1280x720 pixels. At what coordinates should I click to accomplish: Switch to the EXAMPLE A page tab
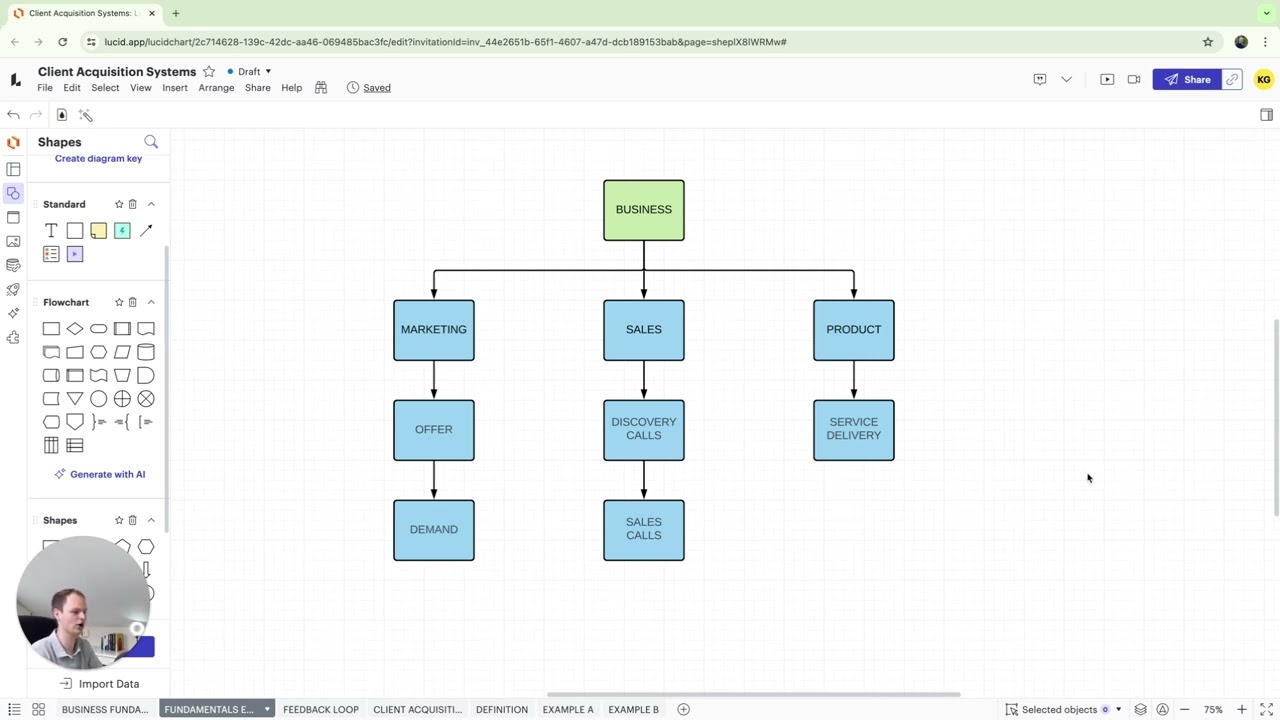click(x=568, y=709)
